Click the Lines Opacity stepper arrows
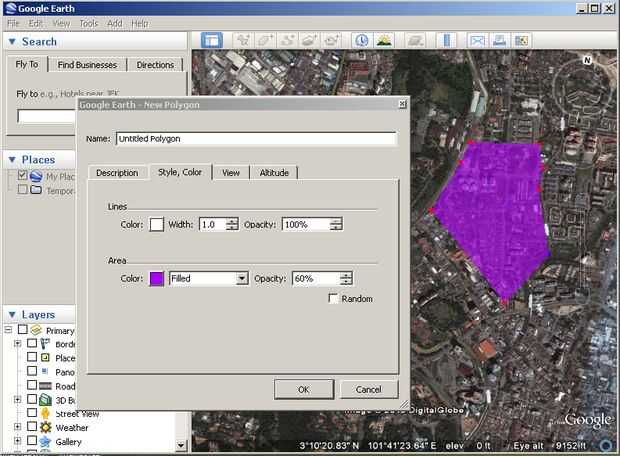This screenshot has width=620, height=456. [336, 224]
